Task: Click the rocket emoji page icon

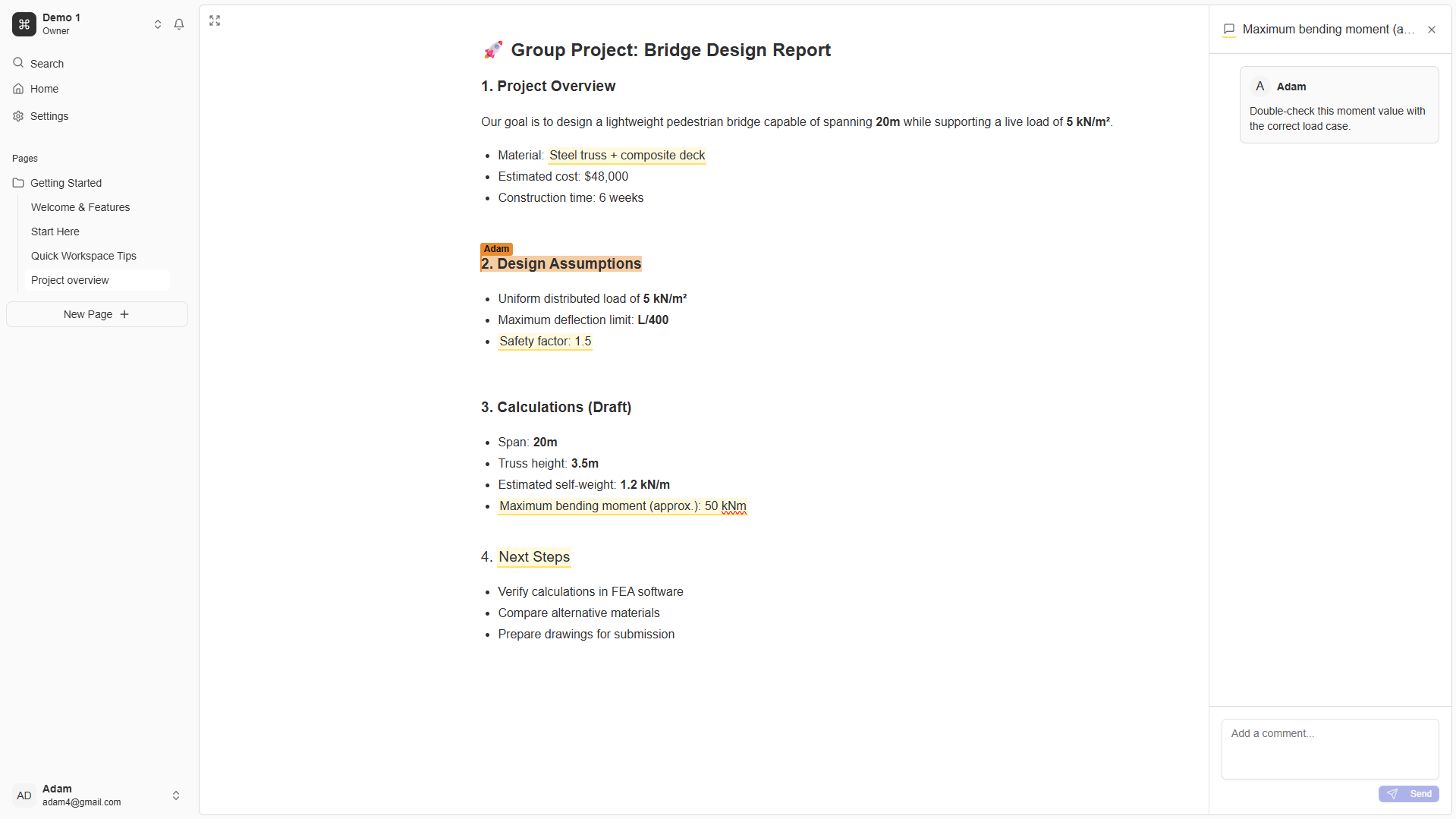Action: pyautogui.click(x=493, y=50)
